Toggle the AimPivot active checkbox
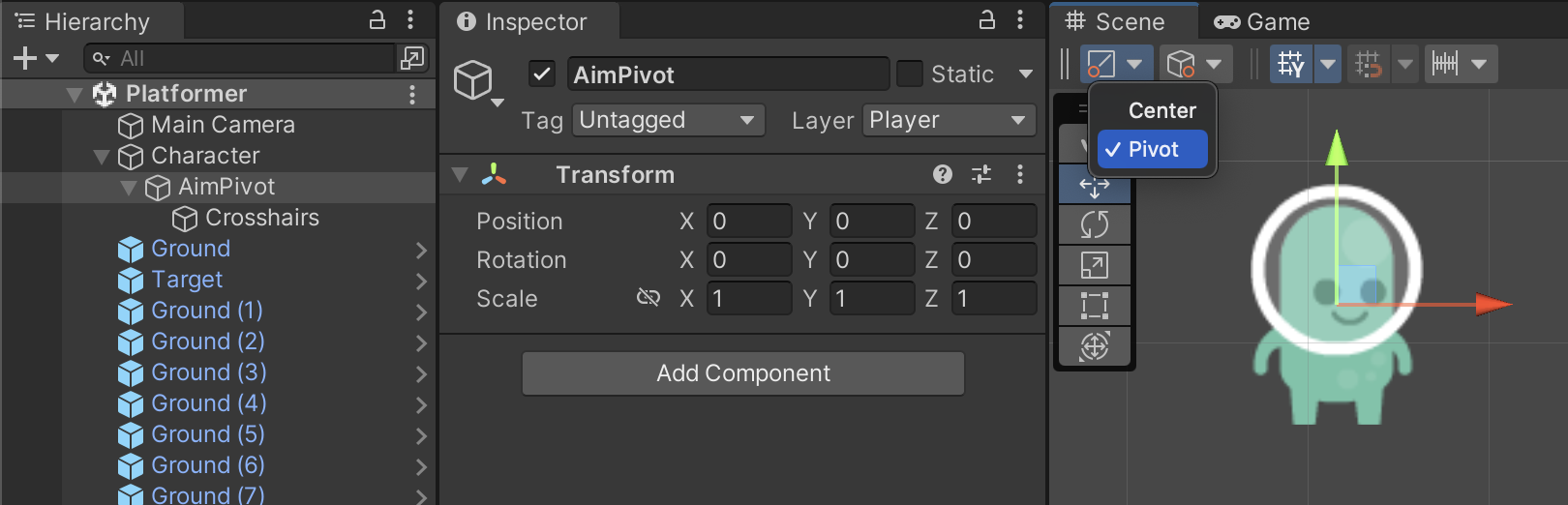Screen dimensions: 1568x505 click(x=542, y=74)
